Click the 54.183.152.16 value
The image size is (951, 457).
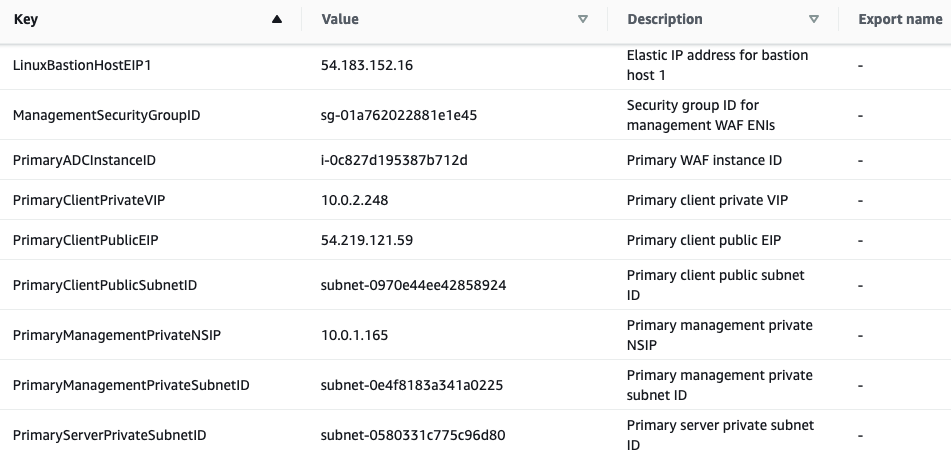coord(367,65)
